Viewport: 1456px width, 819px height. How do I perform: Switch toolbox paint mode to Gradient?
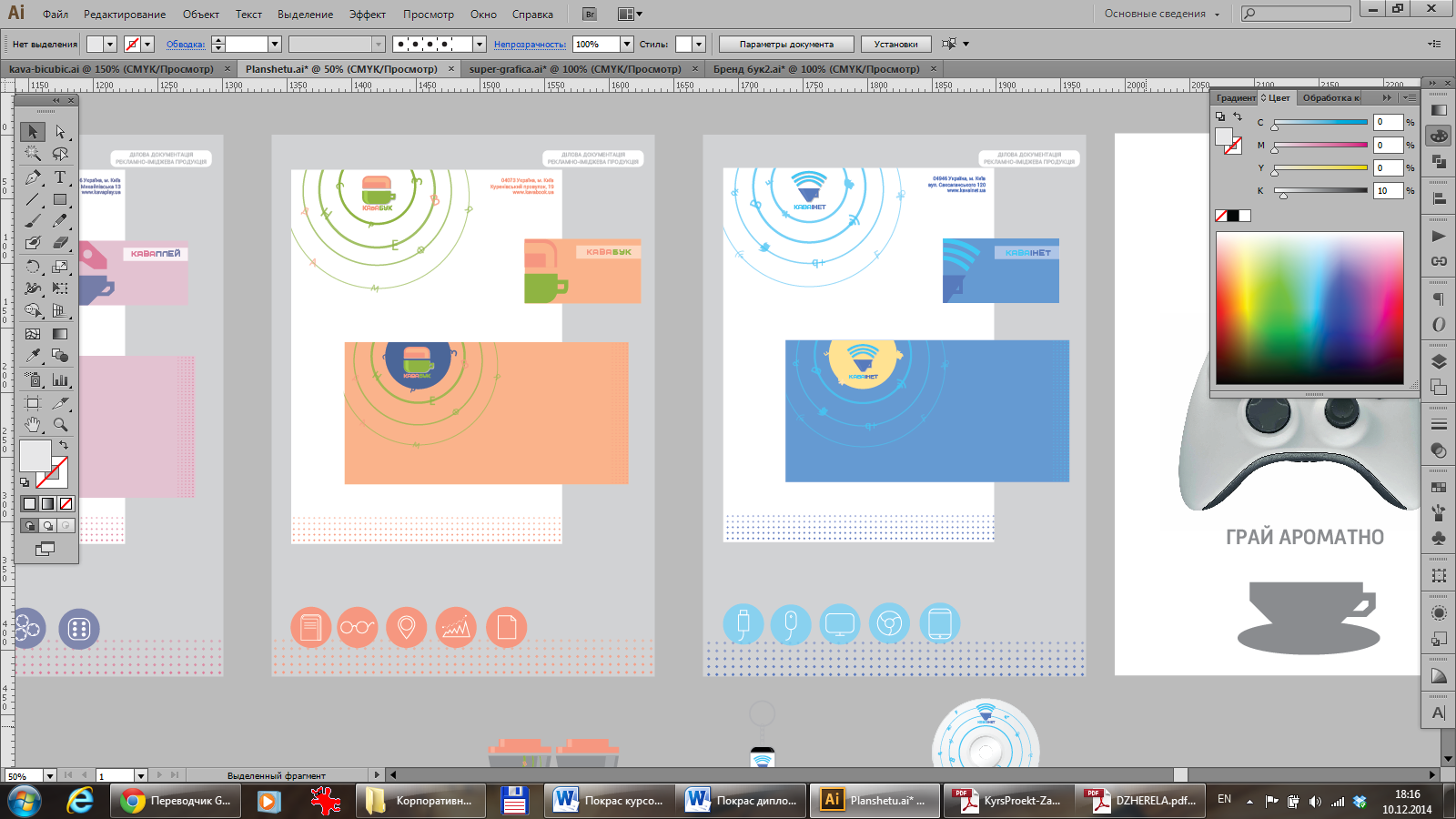tap(47, 503)
